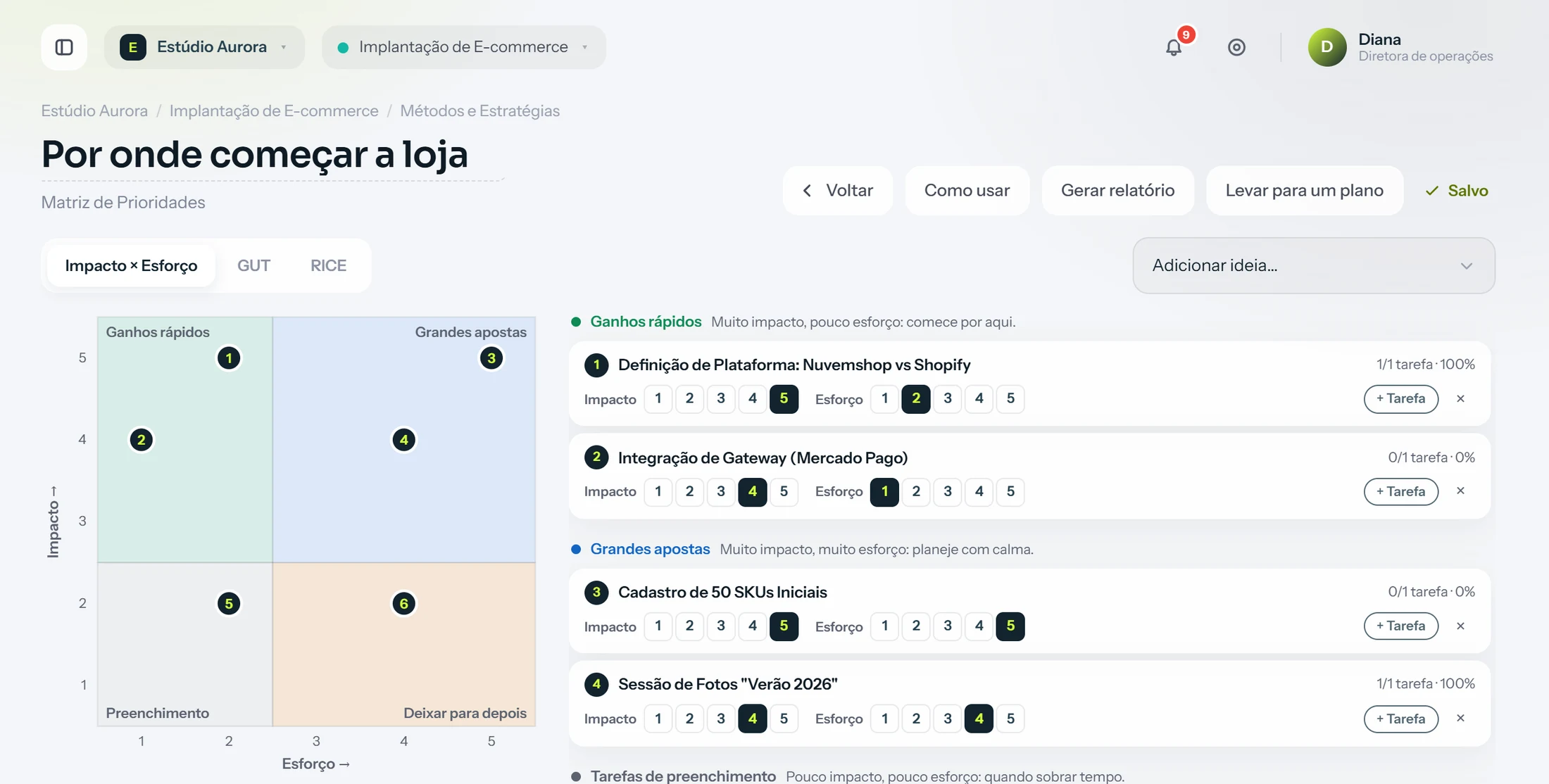Open Diana's profile avatar
This screenshot has height=784, width=1549.
click(x=1327, y=47)
